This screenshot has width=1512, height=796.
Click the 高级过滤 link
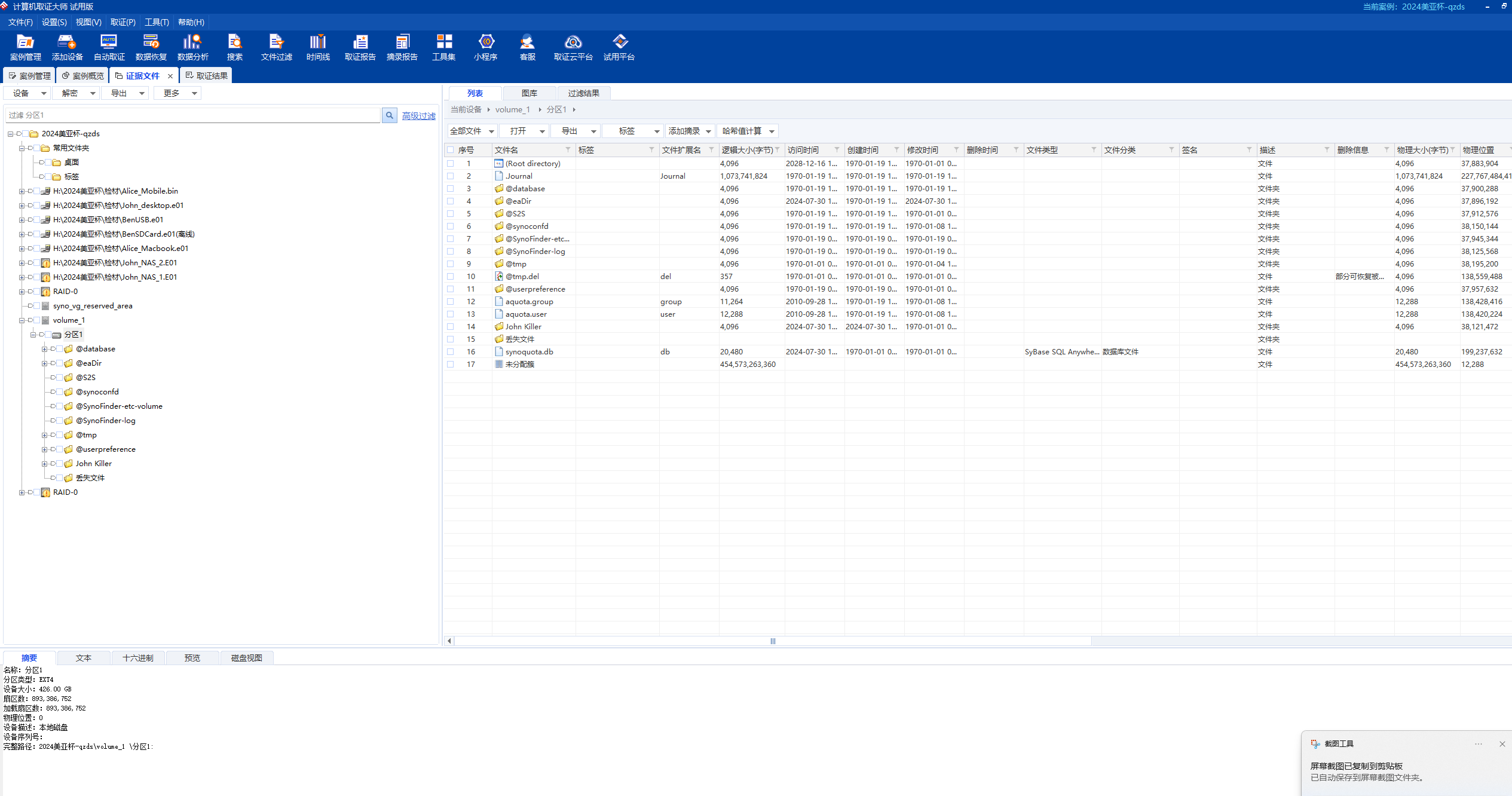pos(418,115)
